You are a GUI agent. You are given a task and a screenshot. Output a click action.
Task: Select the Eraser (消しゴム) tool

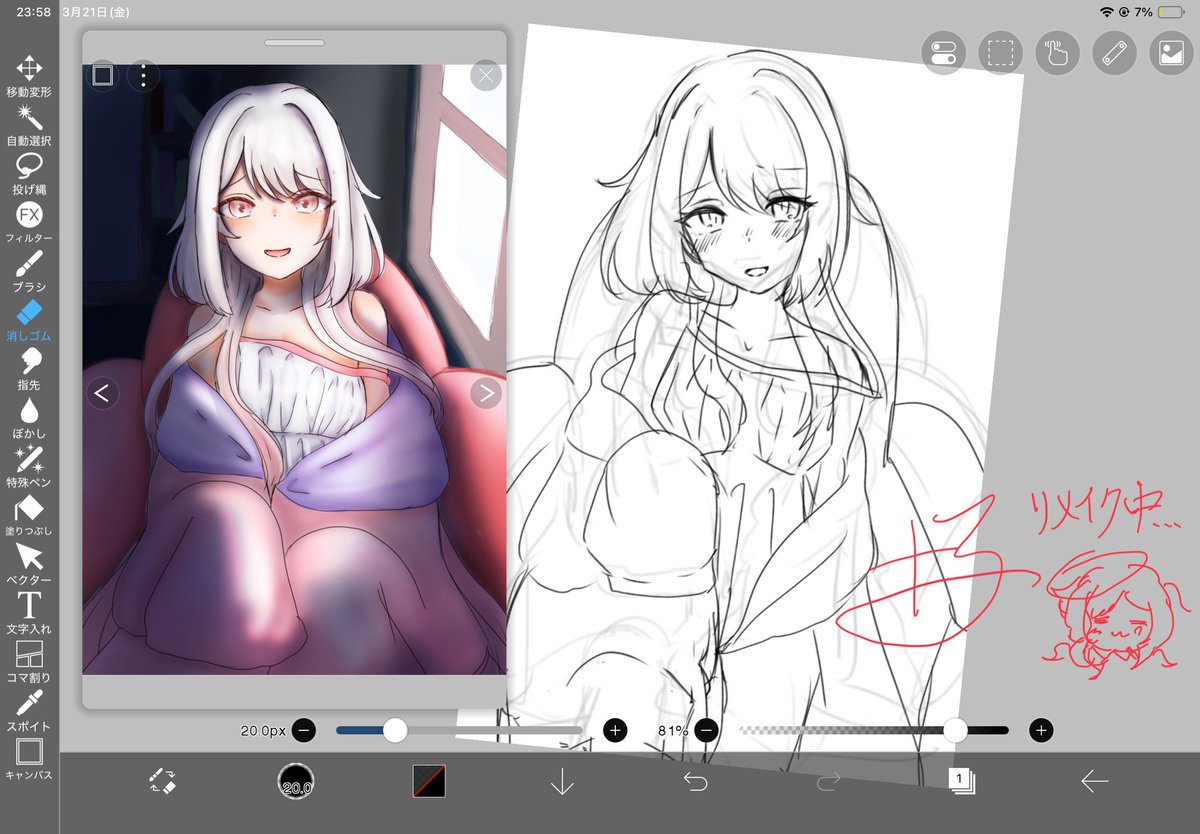29,321
